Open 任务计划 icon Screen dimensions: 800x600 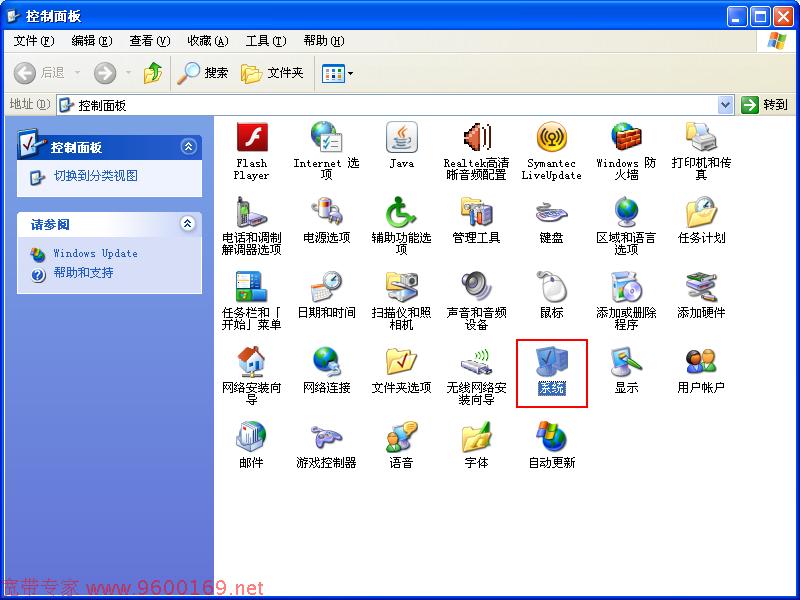click(x=701, y=220)
